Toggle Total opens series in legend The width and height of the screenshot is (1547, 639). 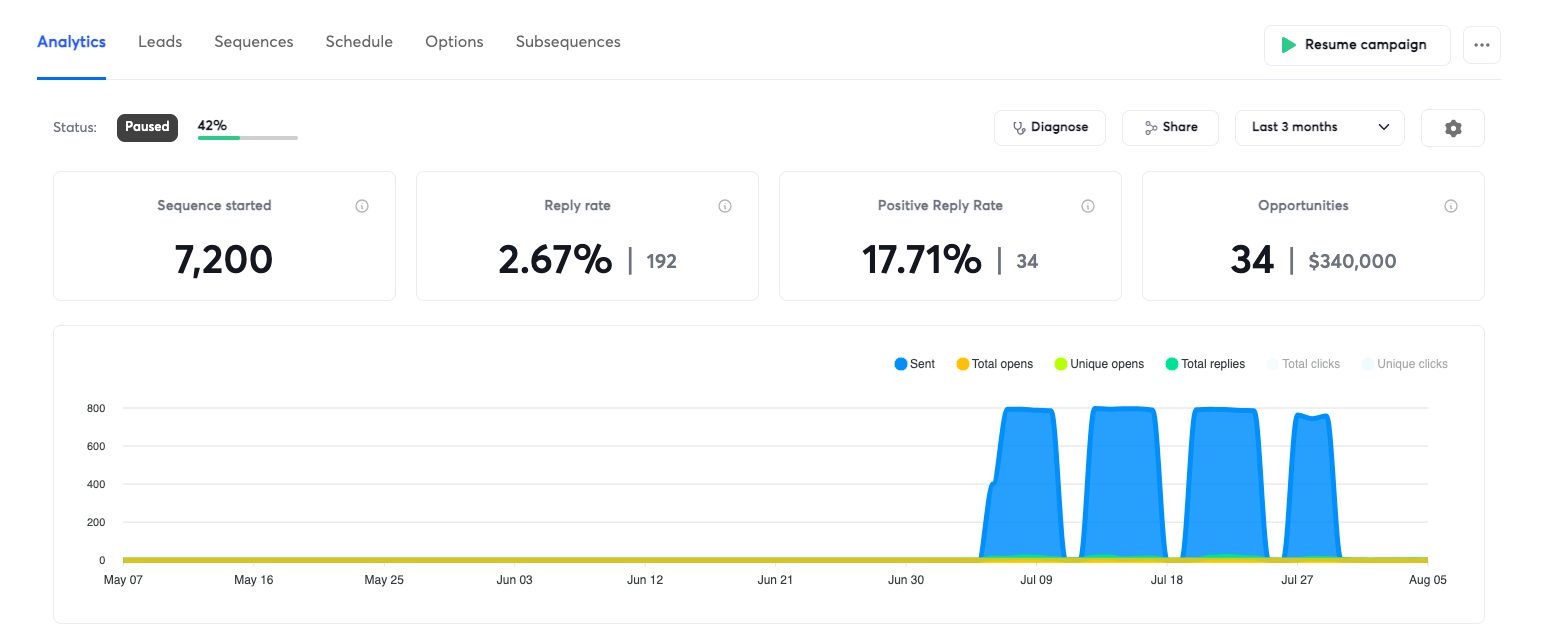tap(995, 364)
